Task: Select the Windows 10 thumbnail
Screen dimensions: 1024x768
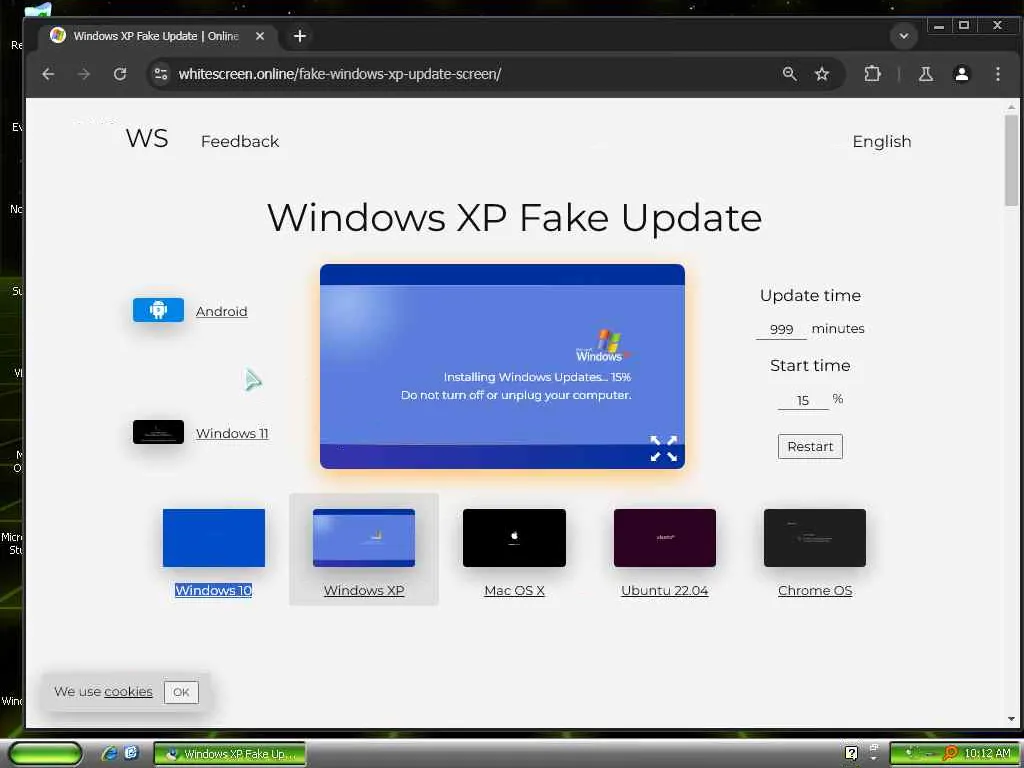Action: [x=214, y=537]
